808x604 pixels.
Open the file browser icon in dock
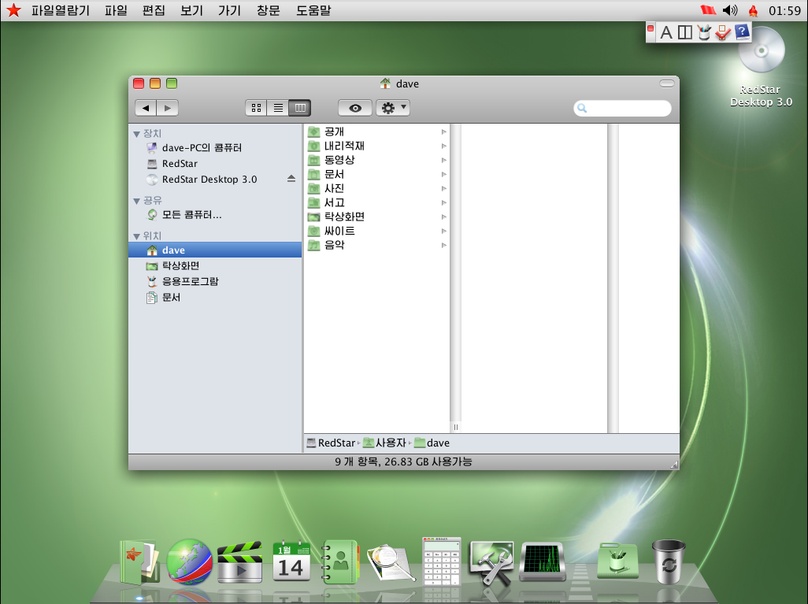[x=139, y=562]
